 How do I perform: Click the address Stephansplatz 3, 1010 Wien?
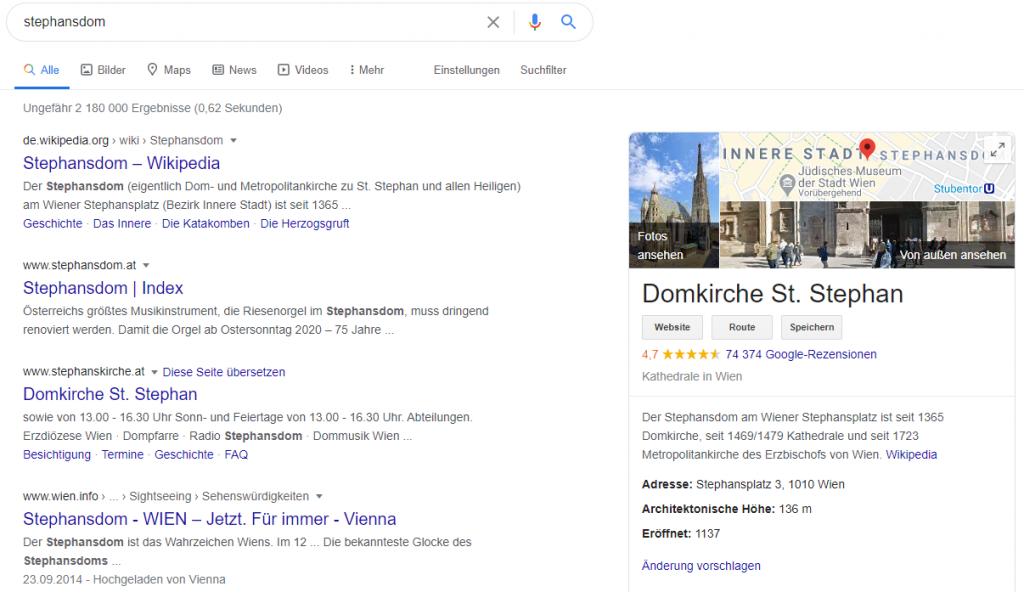(770, 484)
